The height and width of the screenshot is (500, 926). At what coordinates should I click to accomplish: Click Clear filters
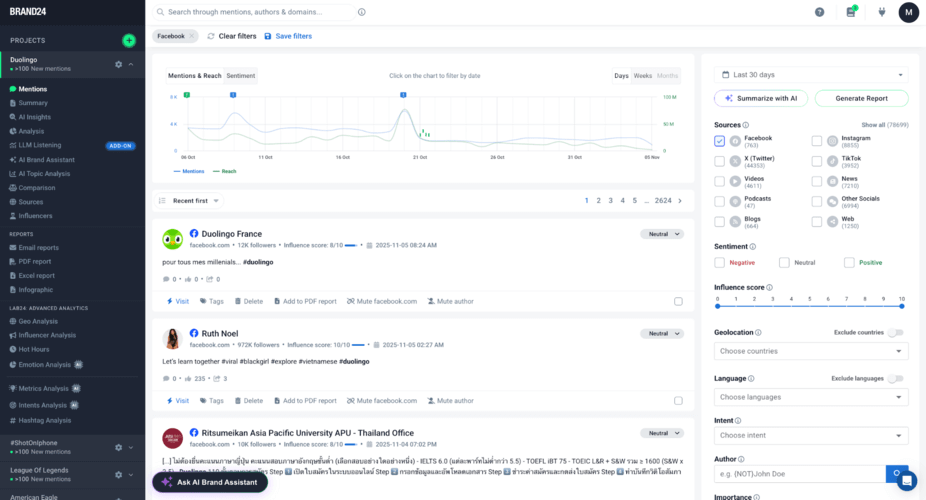(x=232, y=36)
